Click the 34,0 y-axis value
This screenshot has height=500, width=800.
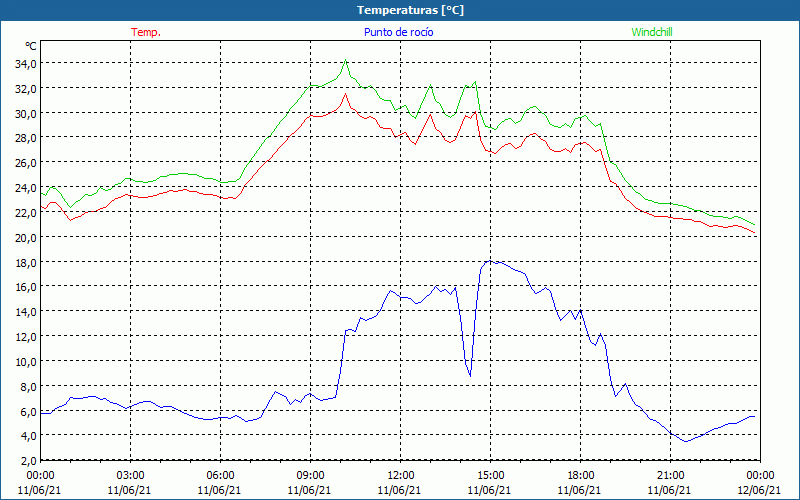pos(27,64)
